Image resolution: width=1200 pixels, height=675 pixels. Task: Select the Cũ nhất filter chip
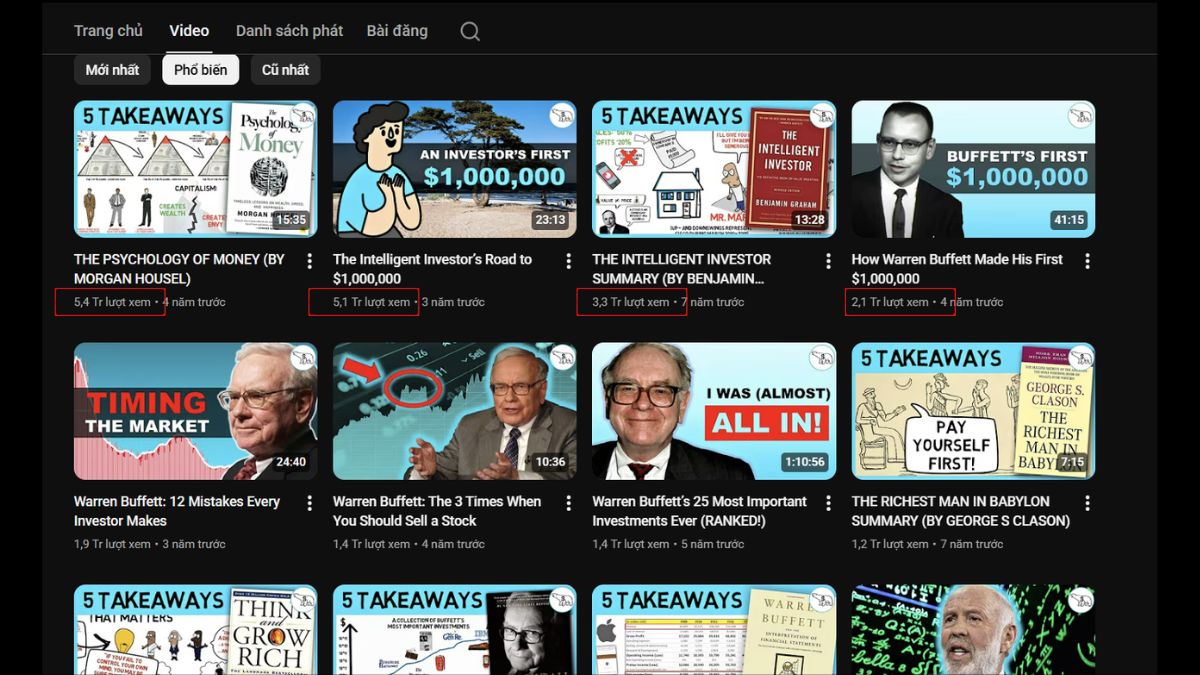[x=284, y=69]
